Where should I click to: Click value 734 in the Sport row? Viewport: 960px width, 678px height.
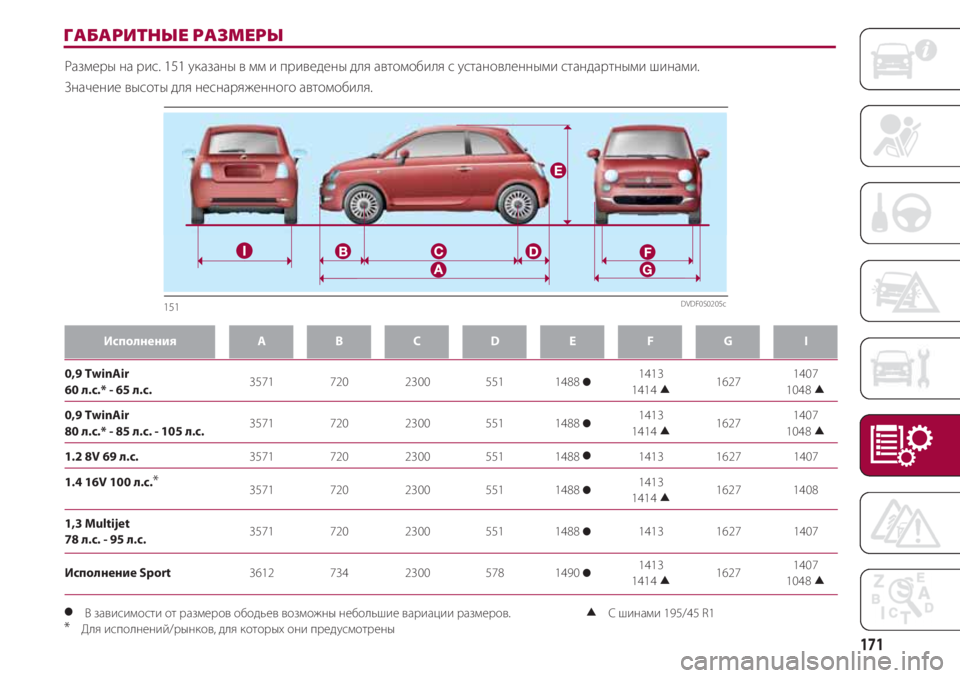click(339, 573)
